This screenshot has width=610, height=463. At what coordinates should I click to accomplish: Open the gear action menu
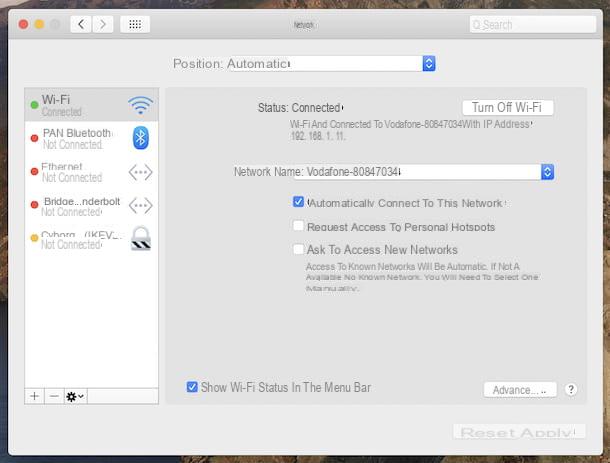(x=75, y=396)
